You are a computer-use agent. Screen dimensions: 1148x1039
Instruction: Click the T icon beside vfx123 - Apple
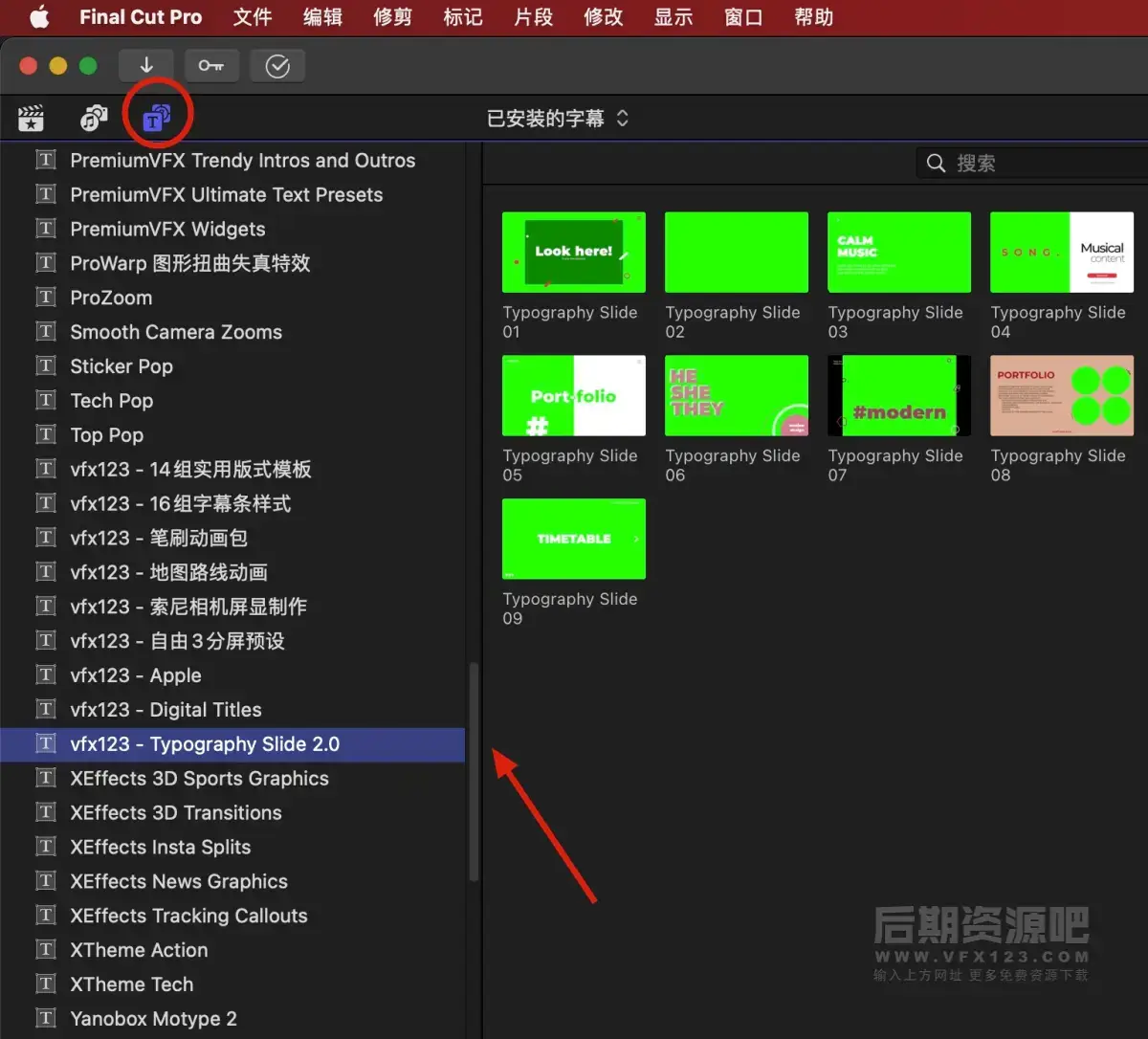click(45, 675)
